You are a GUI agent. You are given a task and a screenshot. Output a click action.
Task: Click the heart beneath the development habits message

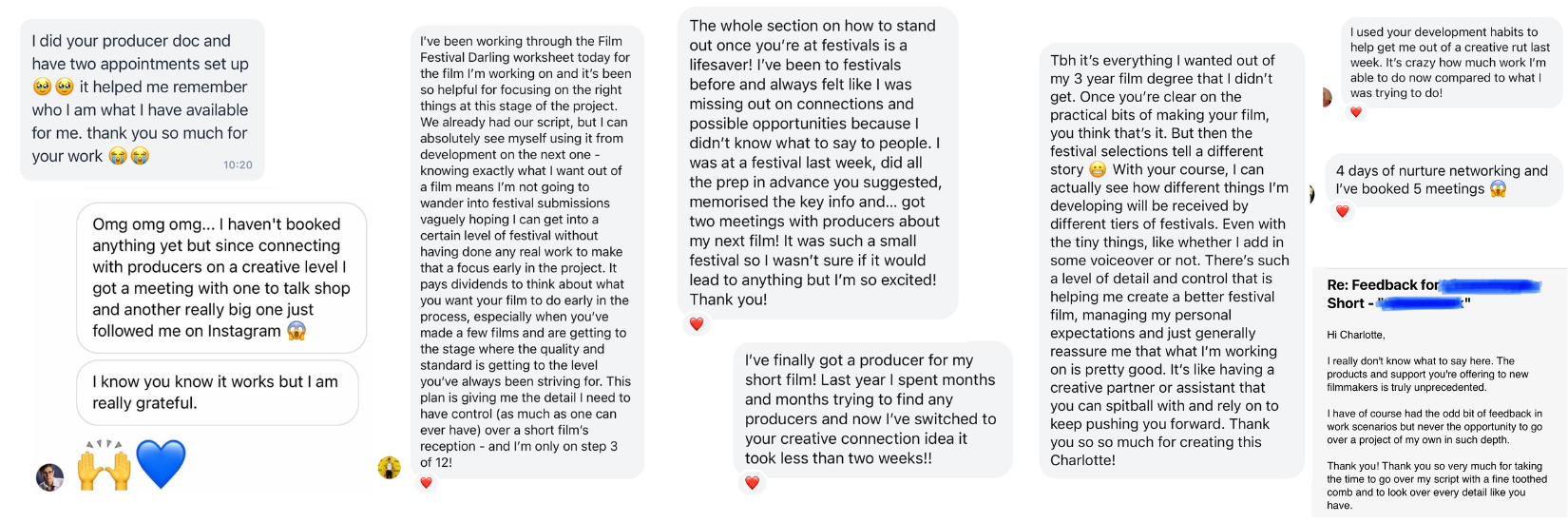pyautogui.click(x=1356, y=112)
